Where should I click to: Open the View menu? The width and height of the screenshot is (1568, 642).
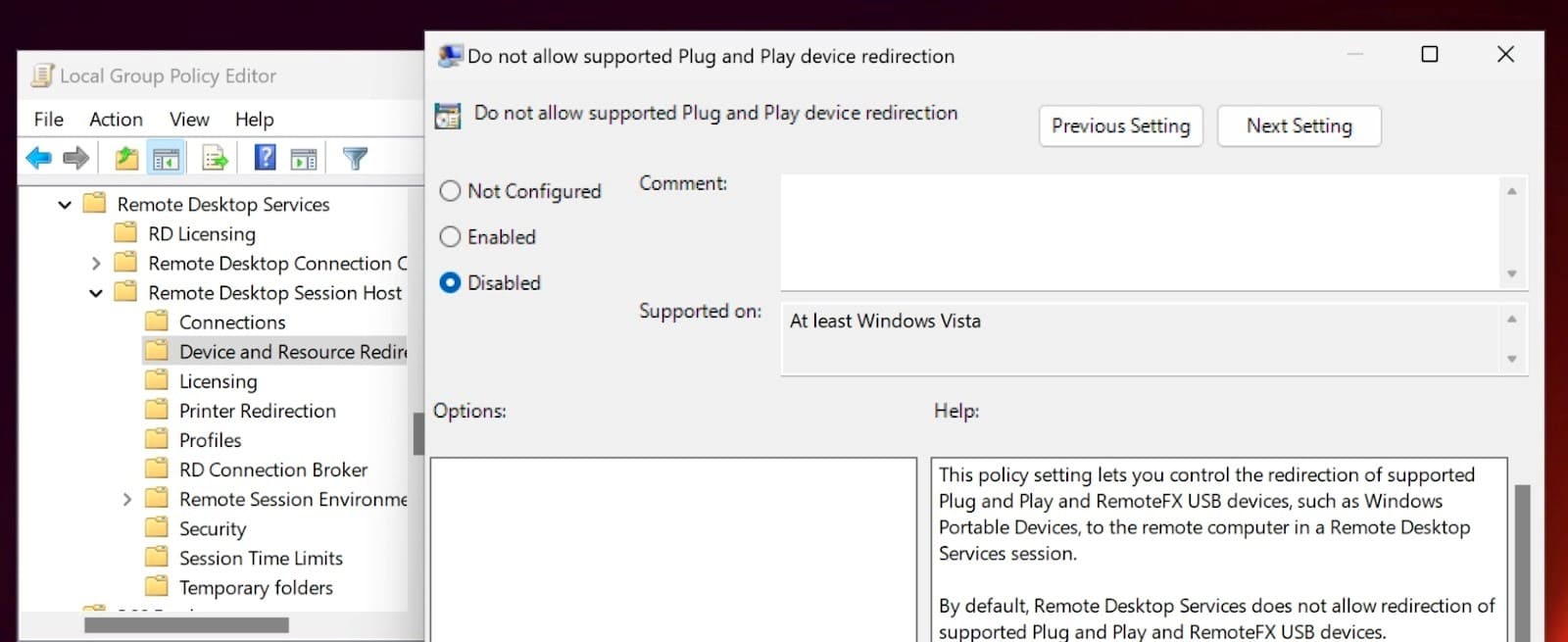coord(188,119)
